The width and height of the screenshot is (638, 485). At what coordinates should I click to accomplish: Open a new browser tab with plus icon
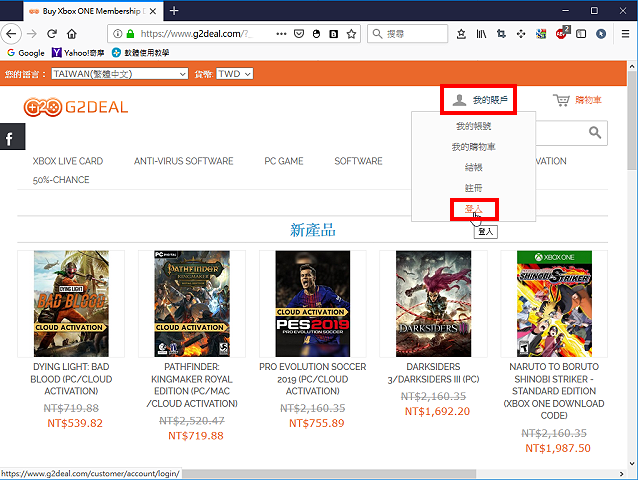point(174,11)
